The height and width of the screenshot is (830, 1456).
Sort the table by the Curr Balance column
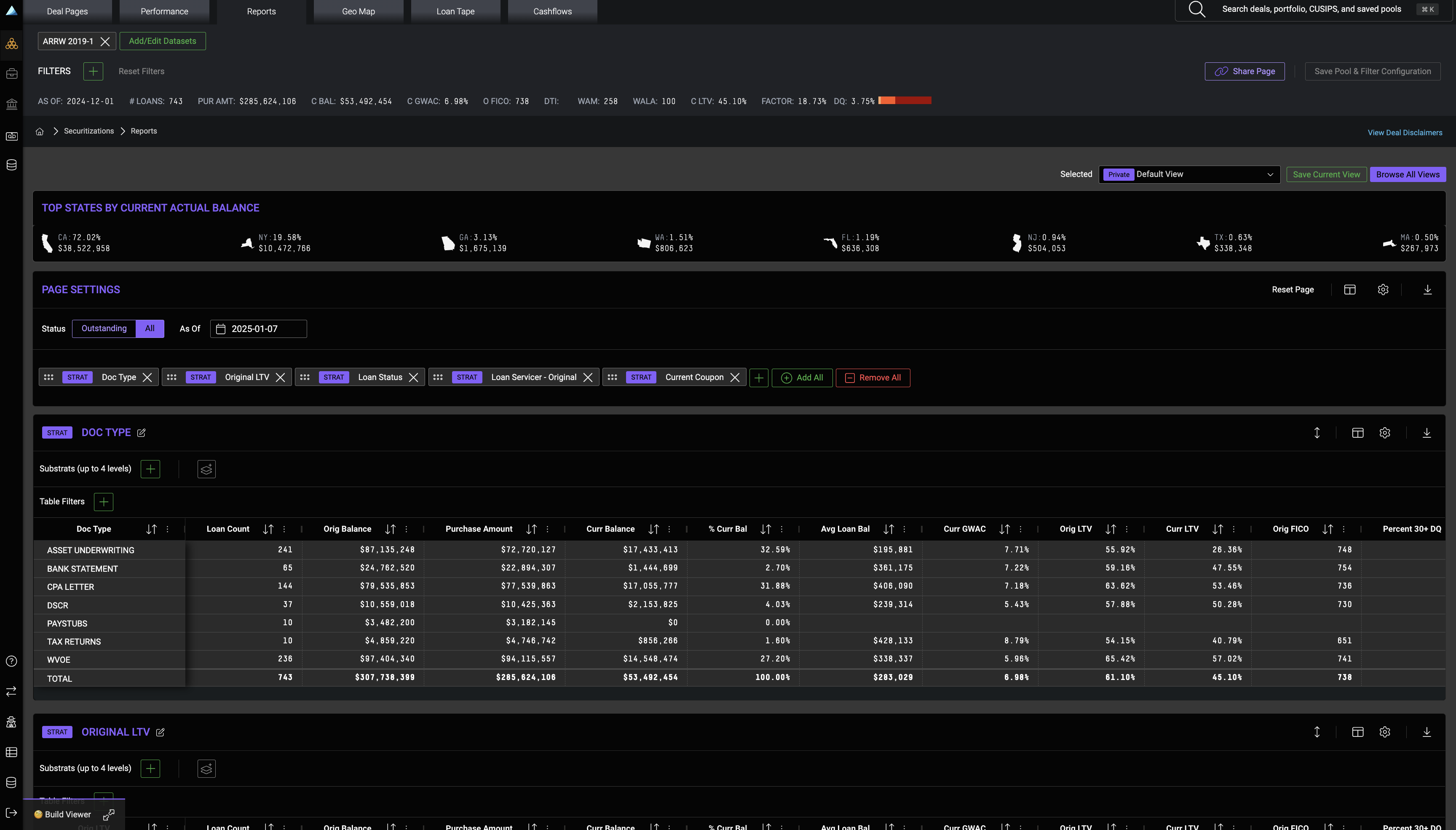653,529
